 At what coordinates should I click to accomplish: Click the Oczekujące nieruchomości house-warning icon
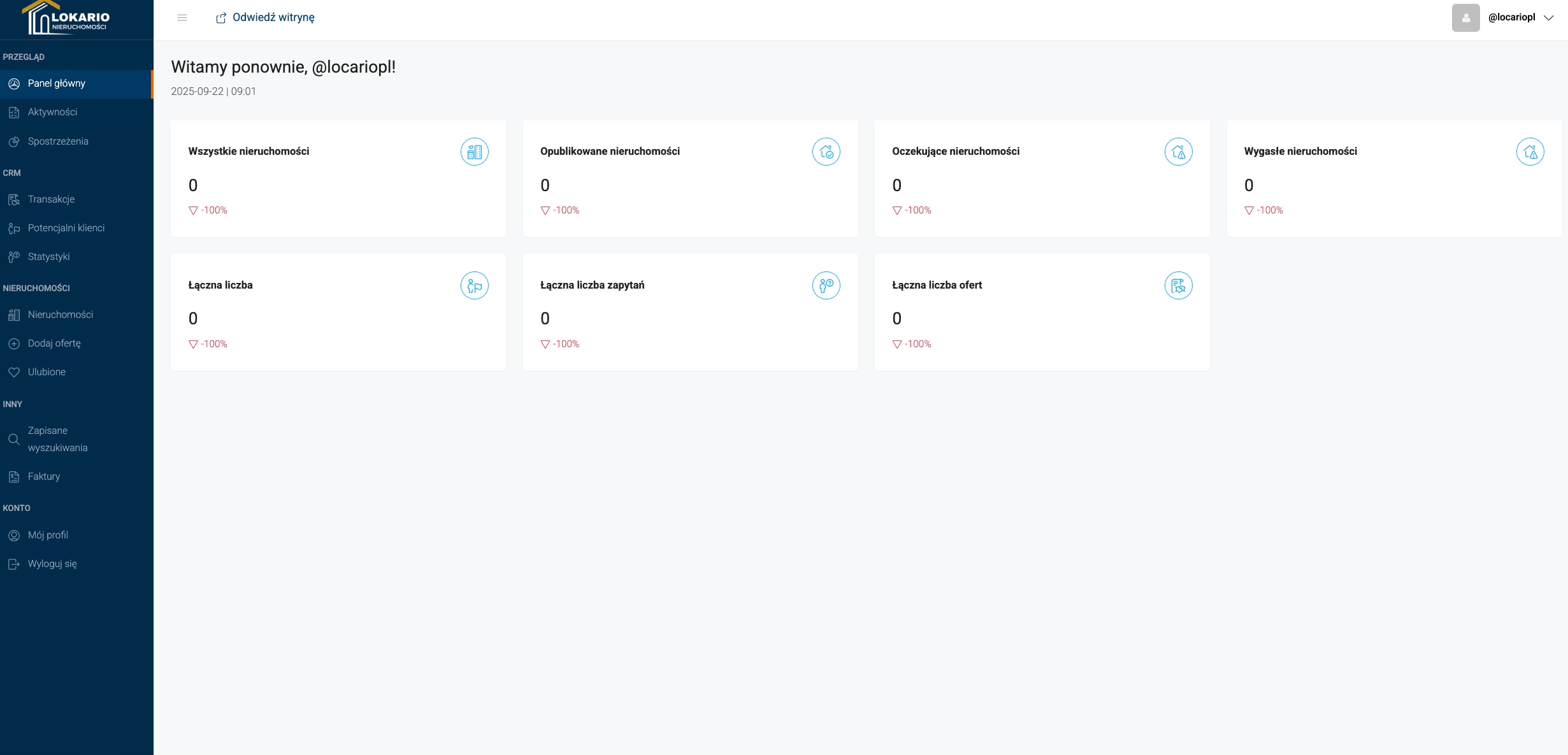1178,152
